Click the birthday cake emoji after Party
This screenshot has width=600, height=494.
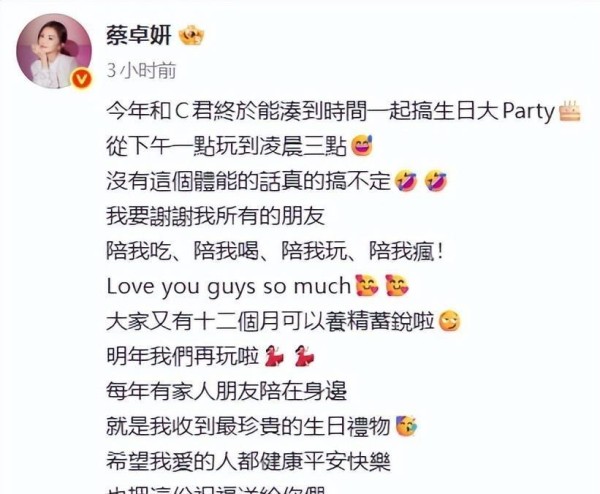(x=570, y=111)
